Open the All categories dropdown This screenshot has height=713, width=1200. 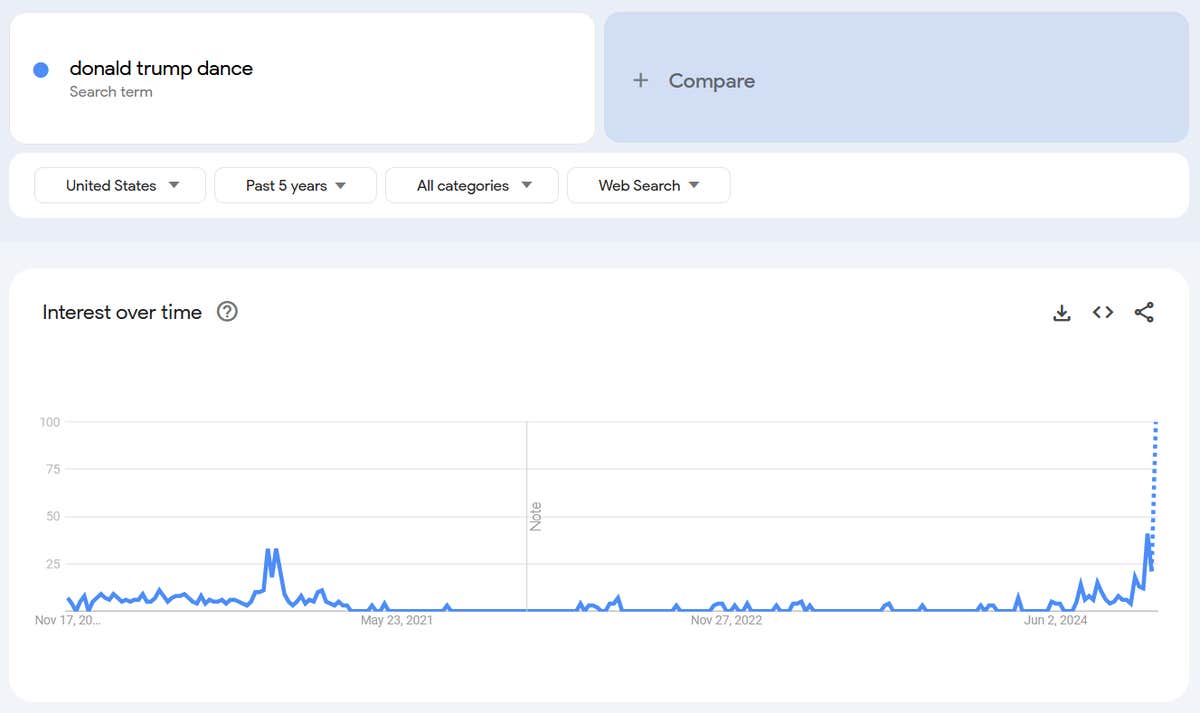pos(472,185)
